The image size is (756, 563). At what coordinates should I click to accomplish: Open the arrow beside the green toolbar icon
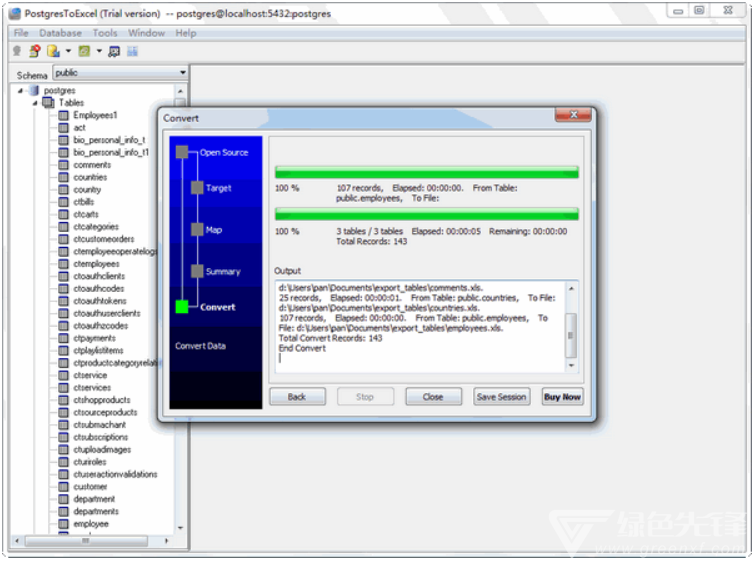pyautogui.click(x=99, y=51)
